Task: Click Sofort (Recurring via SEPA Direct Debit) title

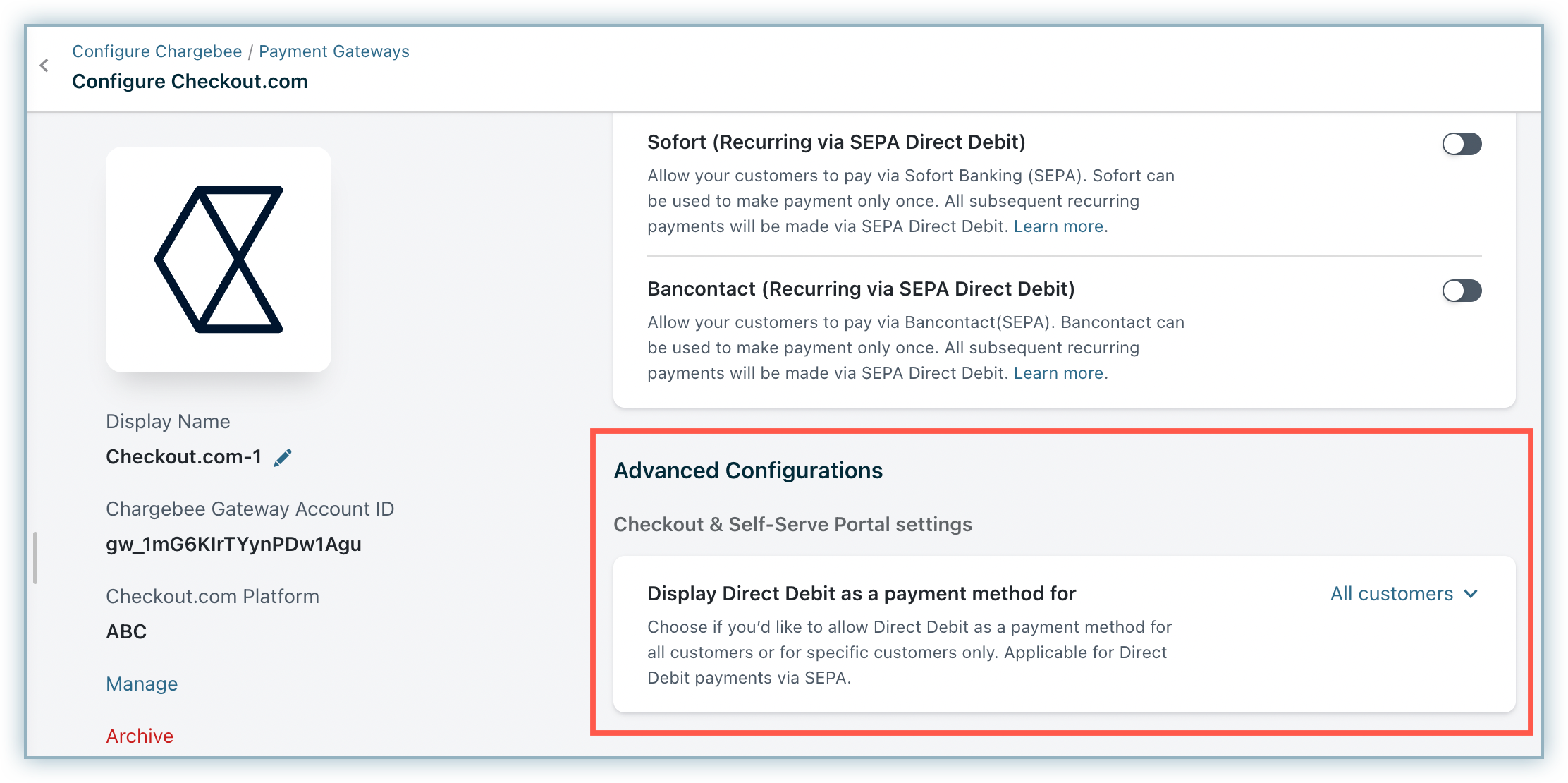Action: [836, 142]
